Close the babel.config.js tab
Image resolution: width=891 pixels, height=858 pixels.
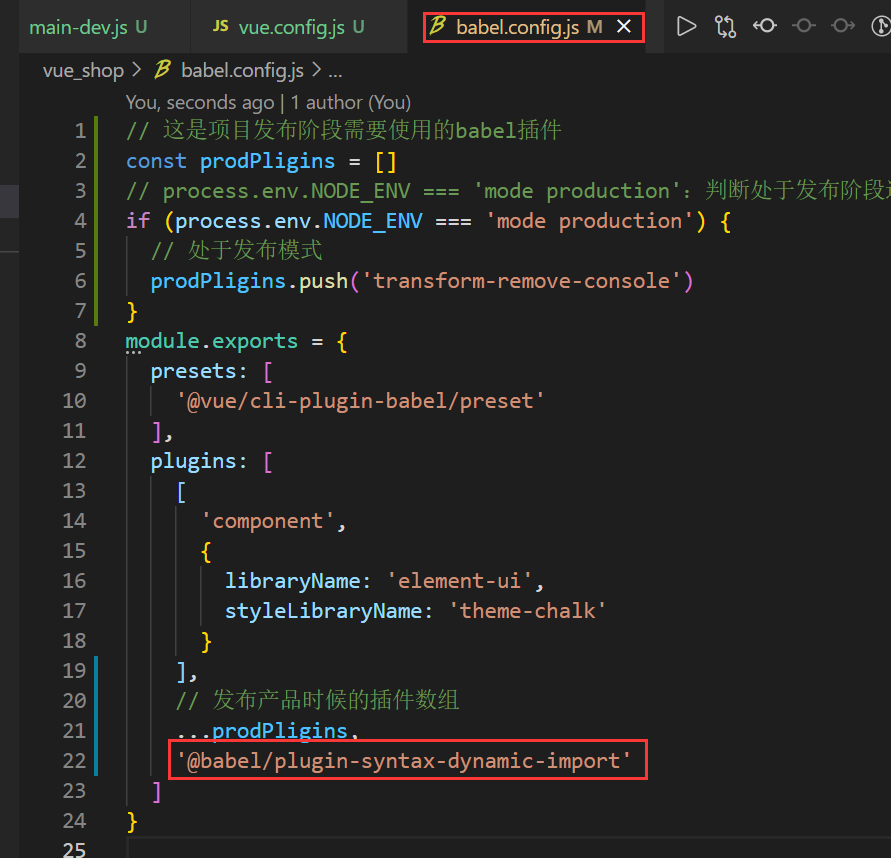point(624,27)
